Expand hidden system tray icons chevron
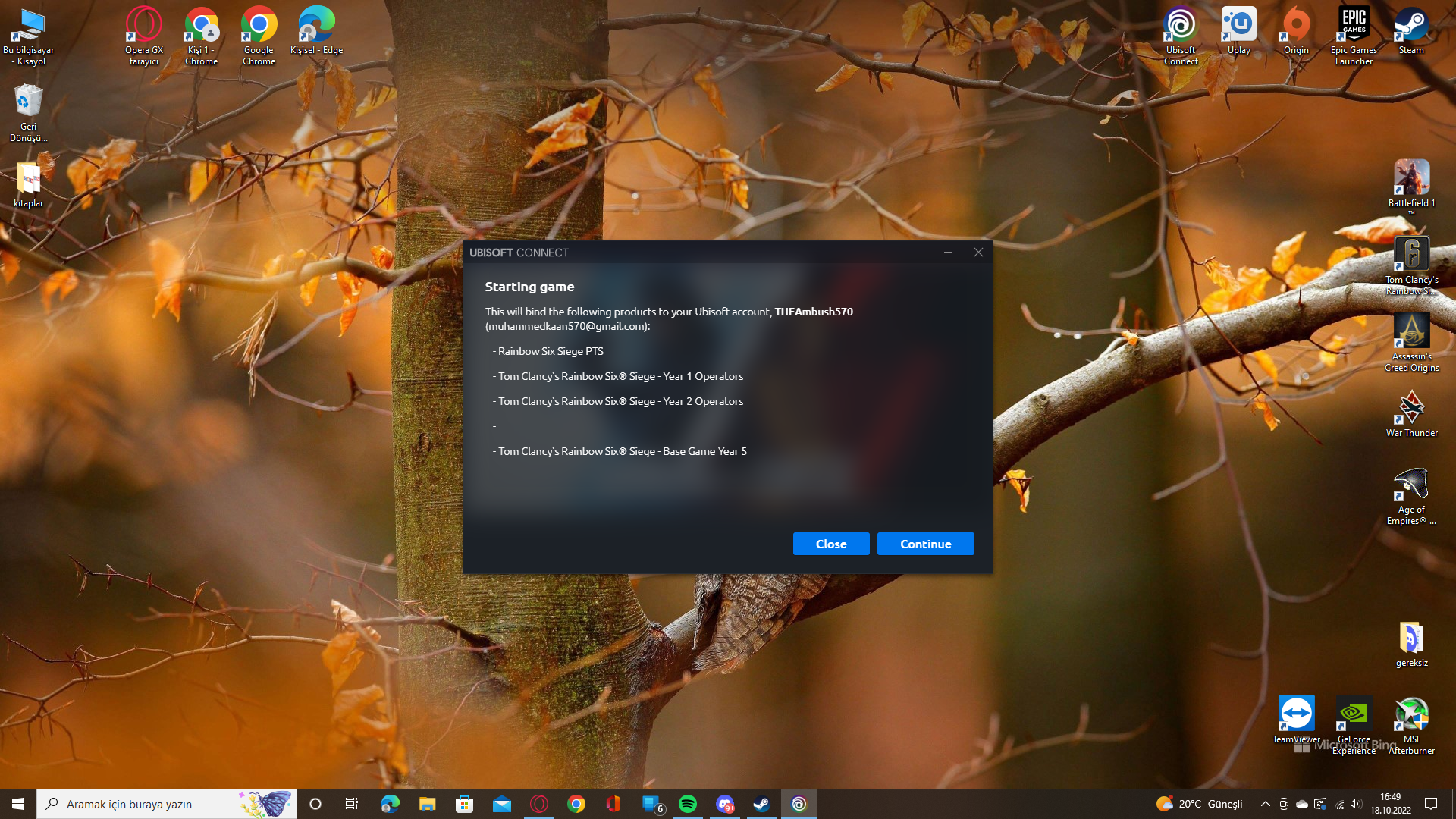 pyautogui.click(x=1265, y=804)
